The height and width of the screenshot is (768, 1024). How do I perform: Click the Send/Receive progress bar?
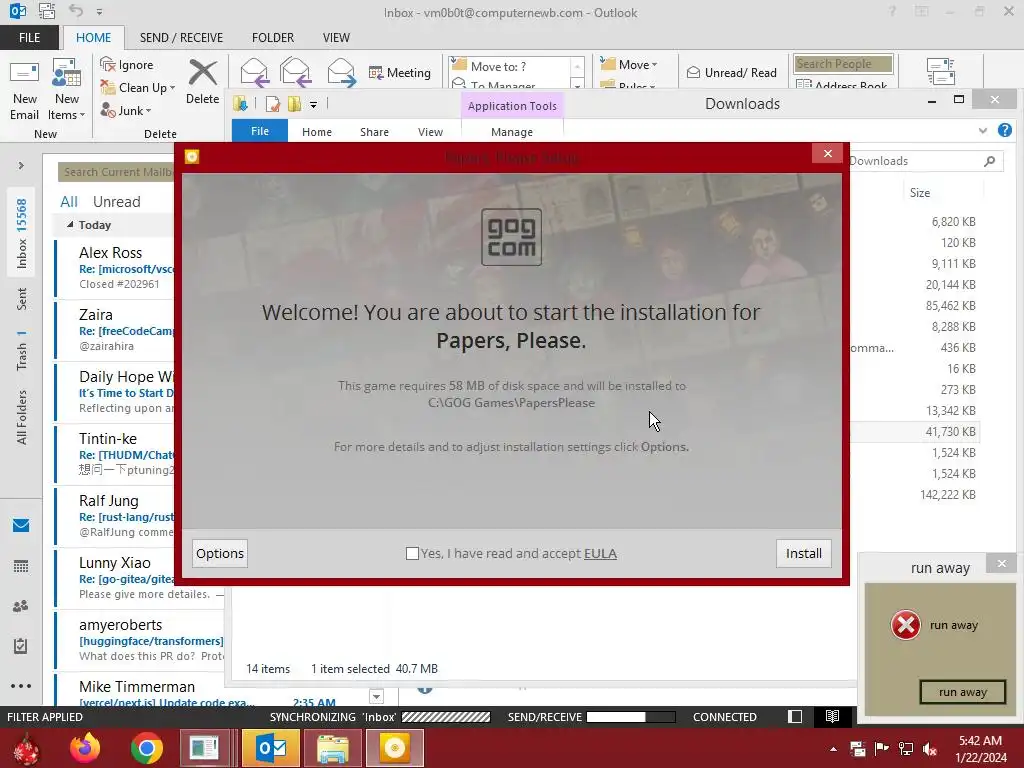(x=631, y=717)
